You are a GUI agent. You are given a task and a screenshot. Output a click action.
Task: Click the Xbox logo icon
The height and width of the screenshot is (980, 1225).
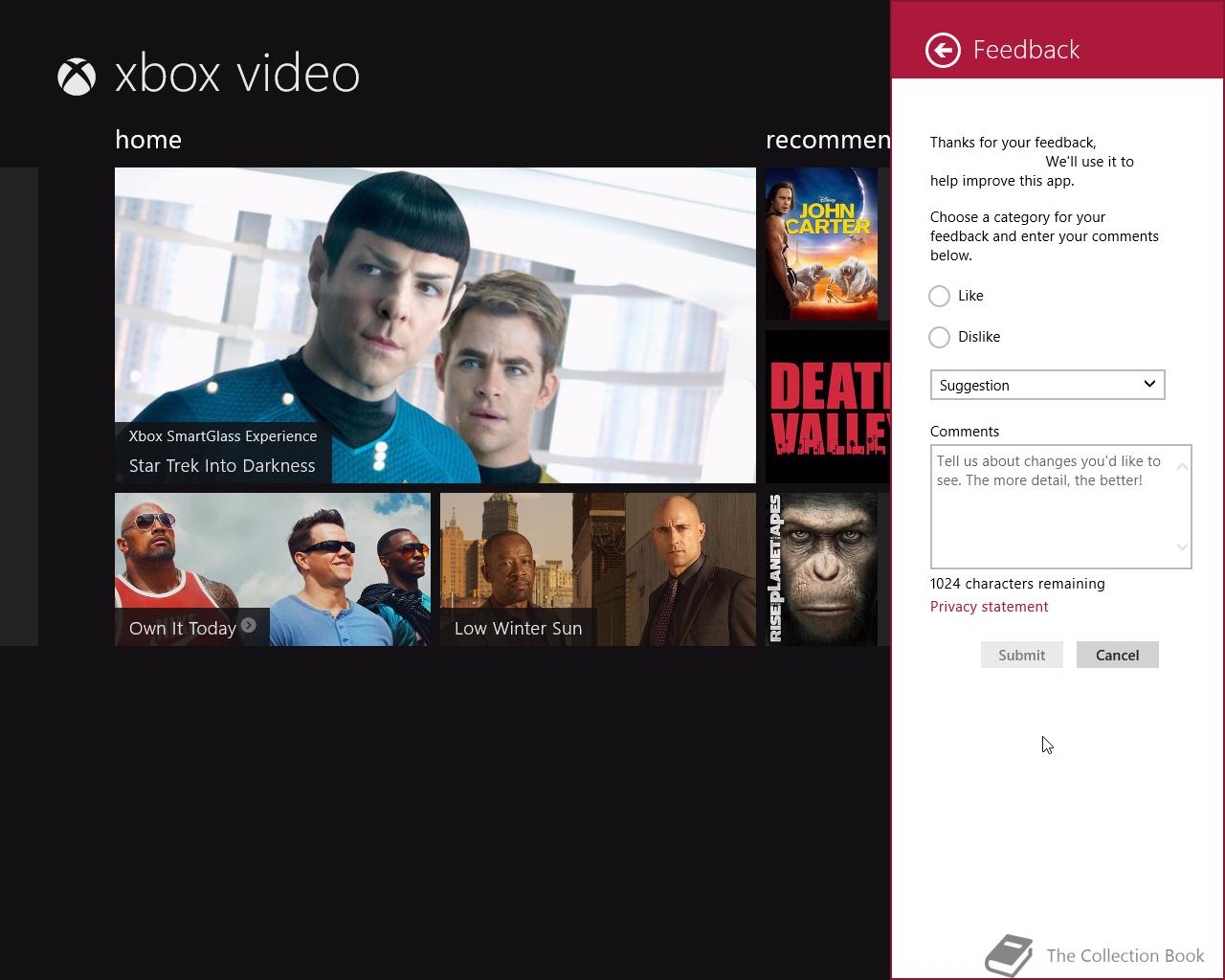pos(77,77)
